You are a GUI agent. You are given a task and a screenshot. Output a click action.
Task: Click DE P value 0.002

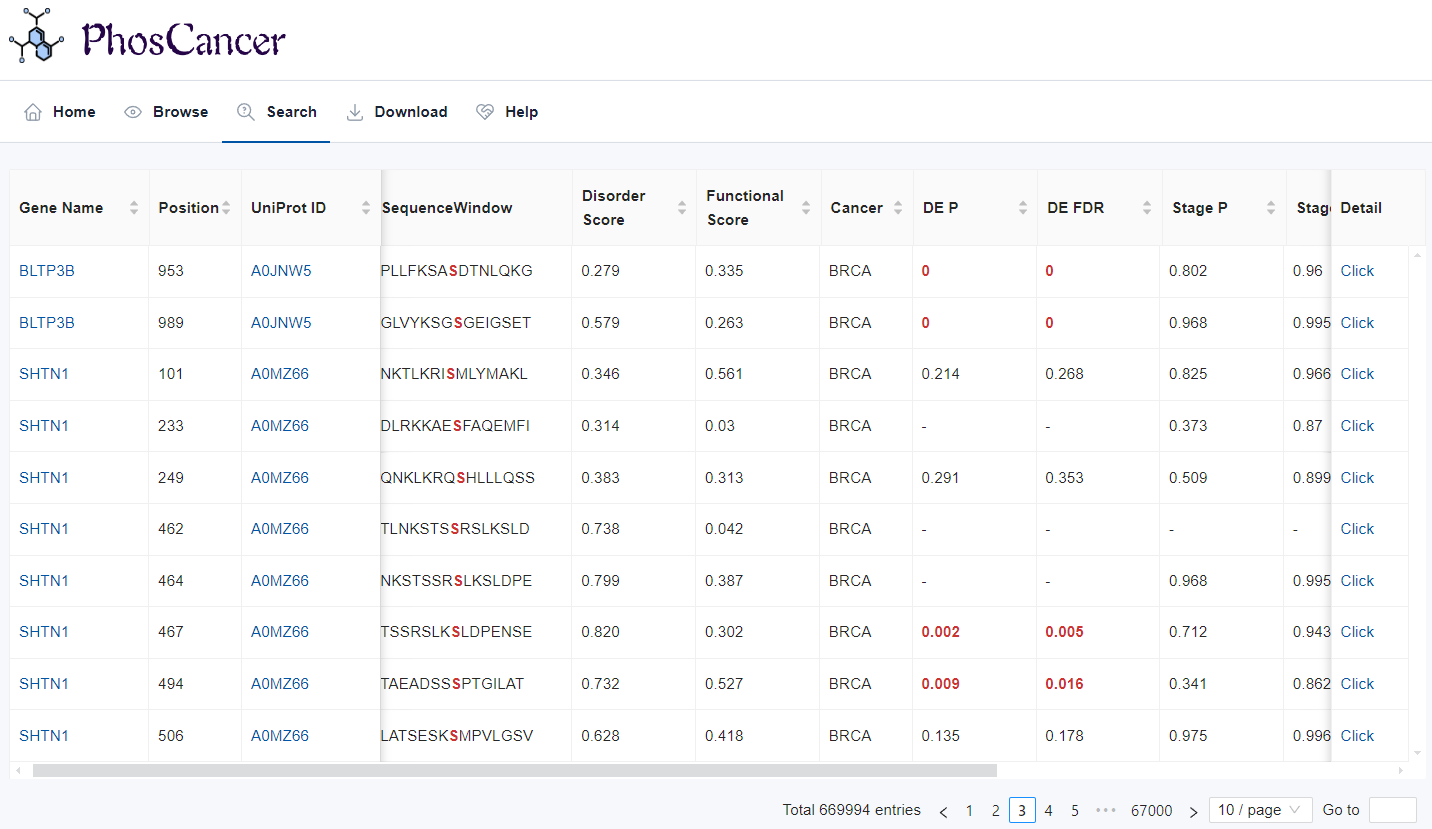(941, 632)
